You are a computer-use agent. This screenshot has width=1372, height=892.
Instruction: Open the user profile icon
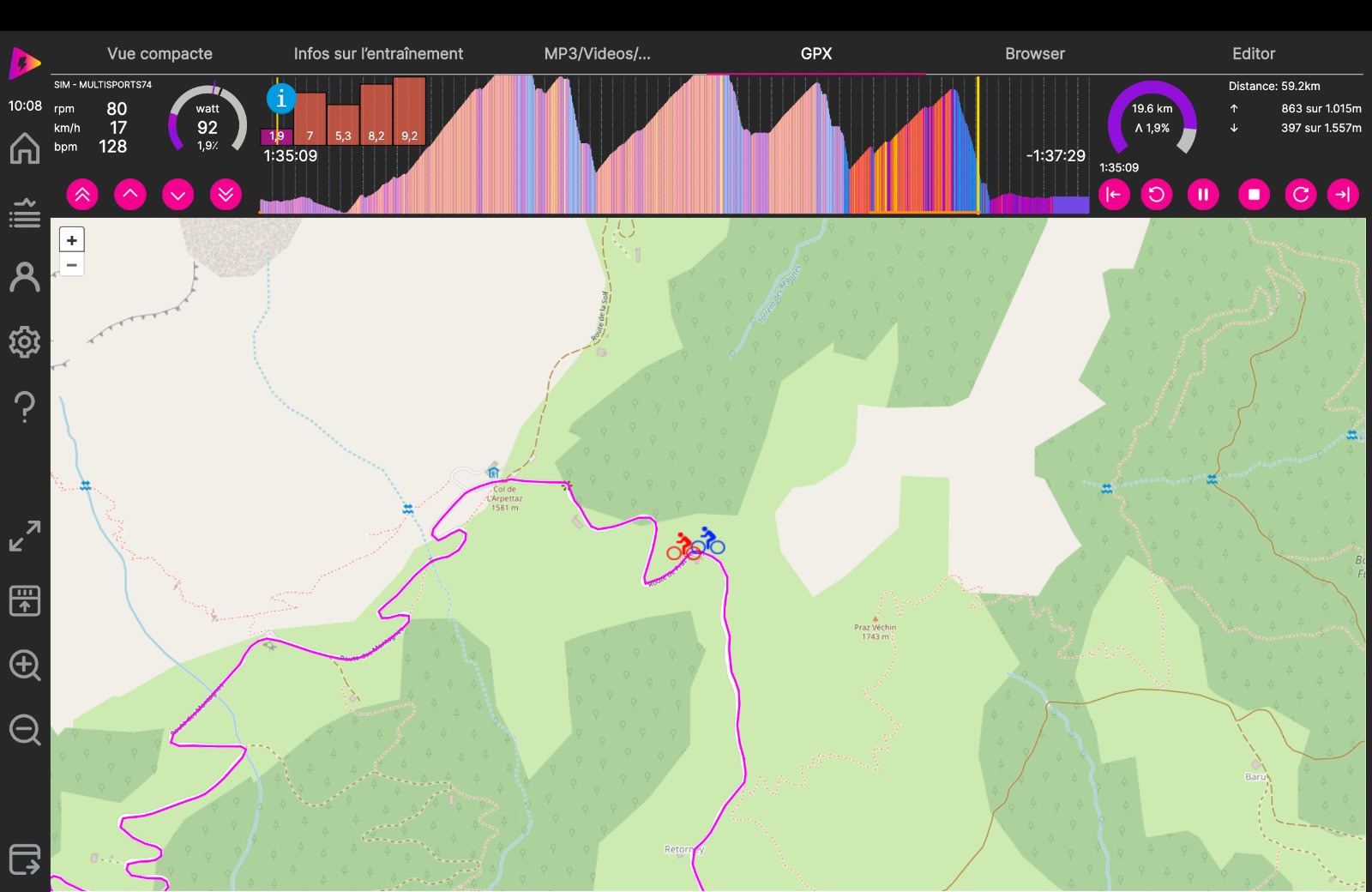[24, 277]
